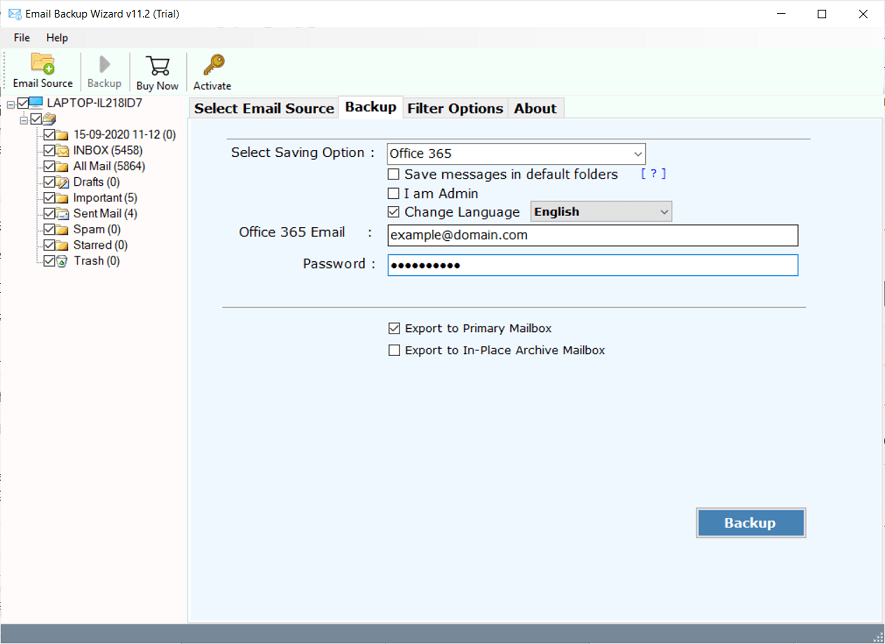Select the All Mail (5864) tree item
Image resolution: width=885 pixels, height=644 pixels.
[109, 167]
